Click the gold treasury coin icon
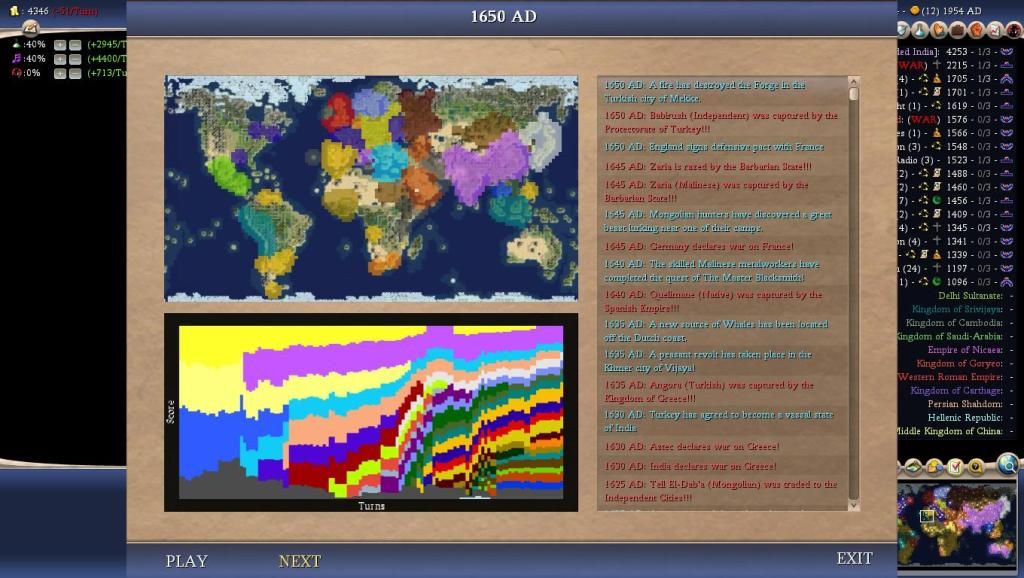This screenshot has width=1024, height=578. coord(14,10)
